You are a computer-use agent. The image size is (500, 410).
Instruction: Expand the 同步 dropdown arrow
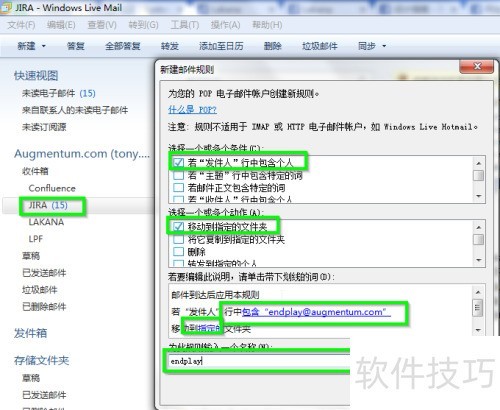click(384, 46)
